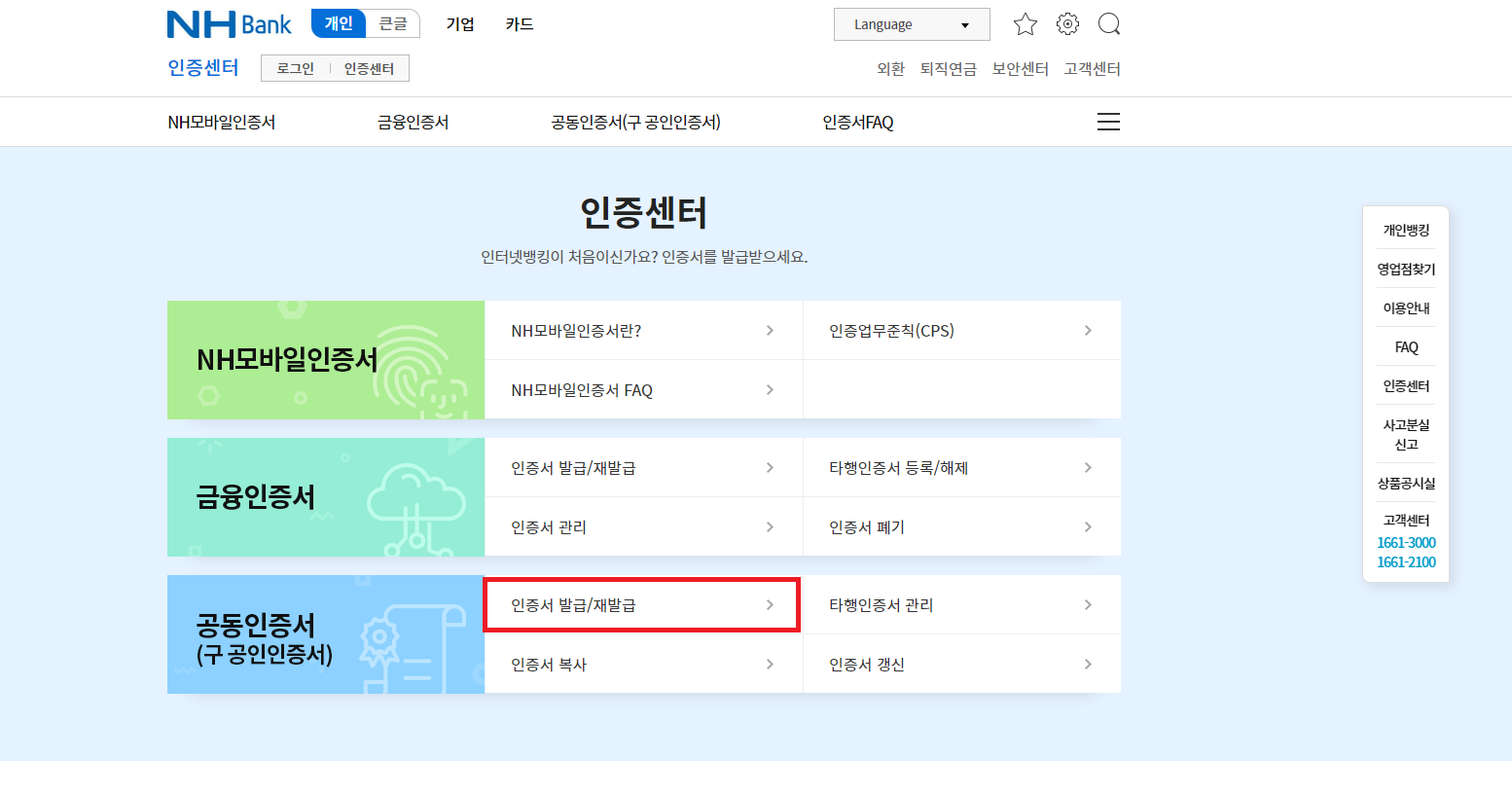Open 상품공시실 in side quick menu
Viewport: 1512px width, 795px height.
[x=1406, y=484]
